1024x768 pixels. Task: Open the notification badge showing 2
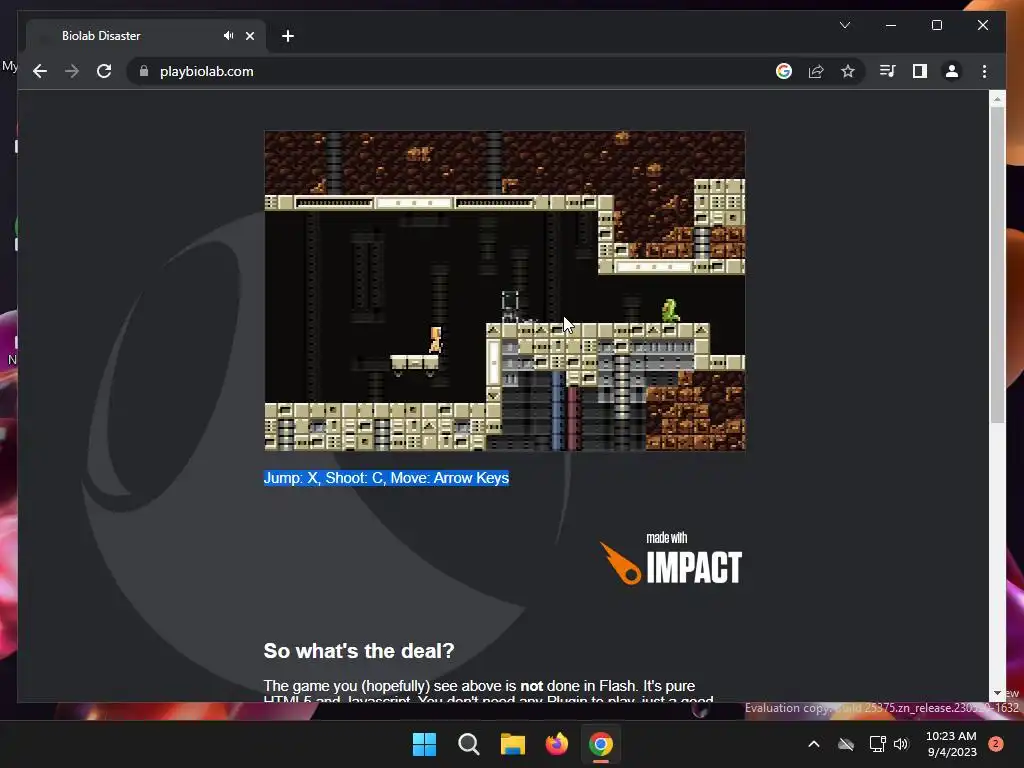click(x=995, y=744)
